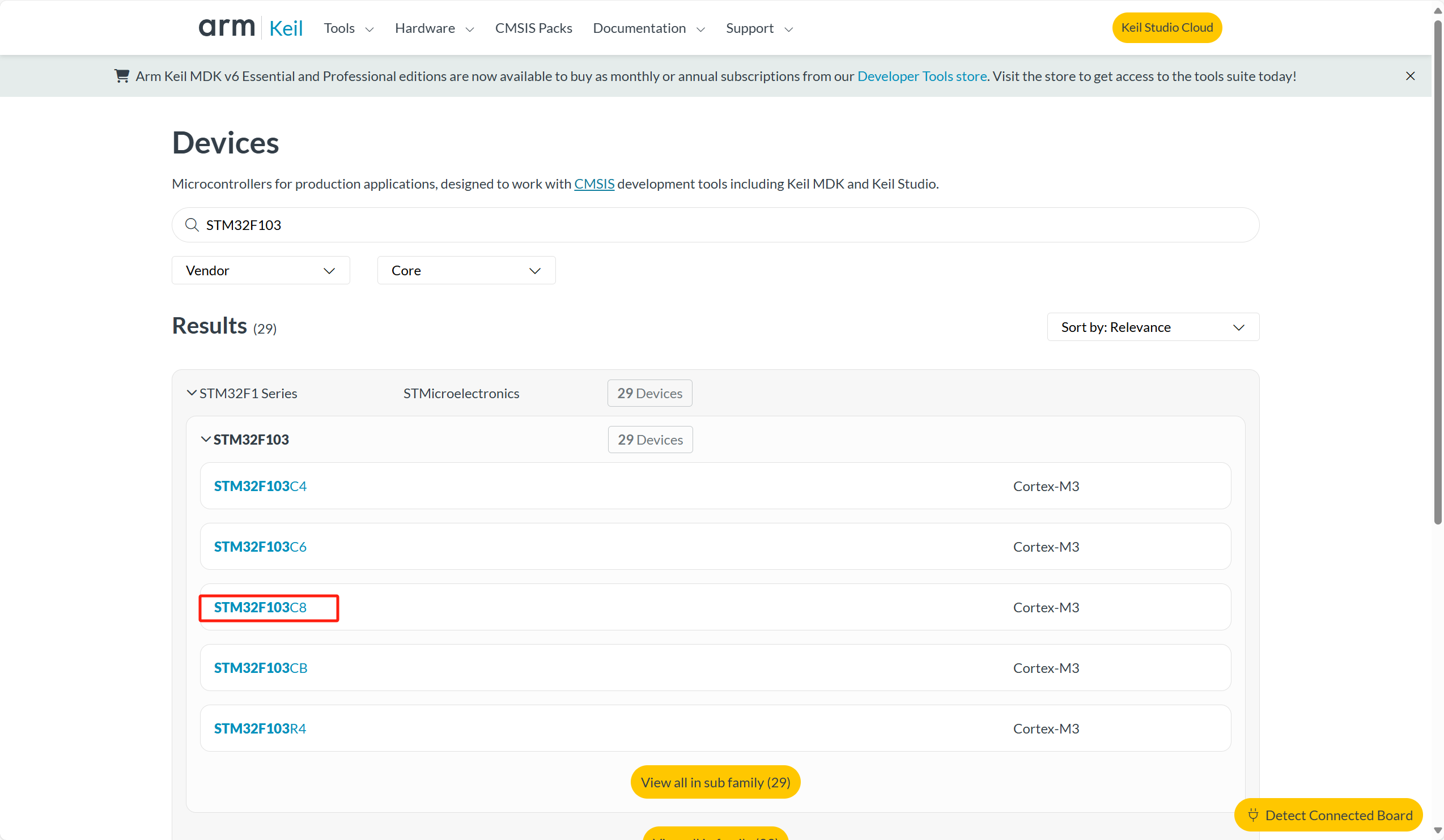Open the Support menu
Screen dimensions: 1444x840
[759, 28]
